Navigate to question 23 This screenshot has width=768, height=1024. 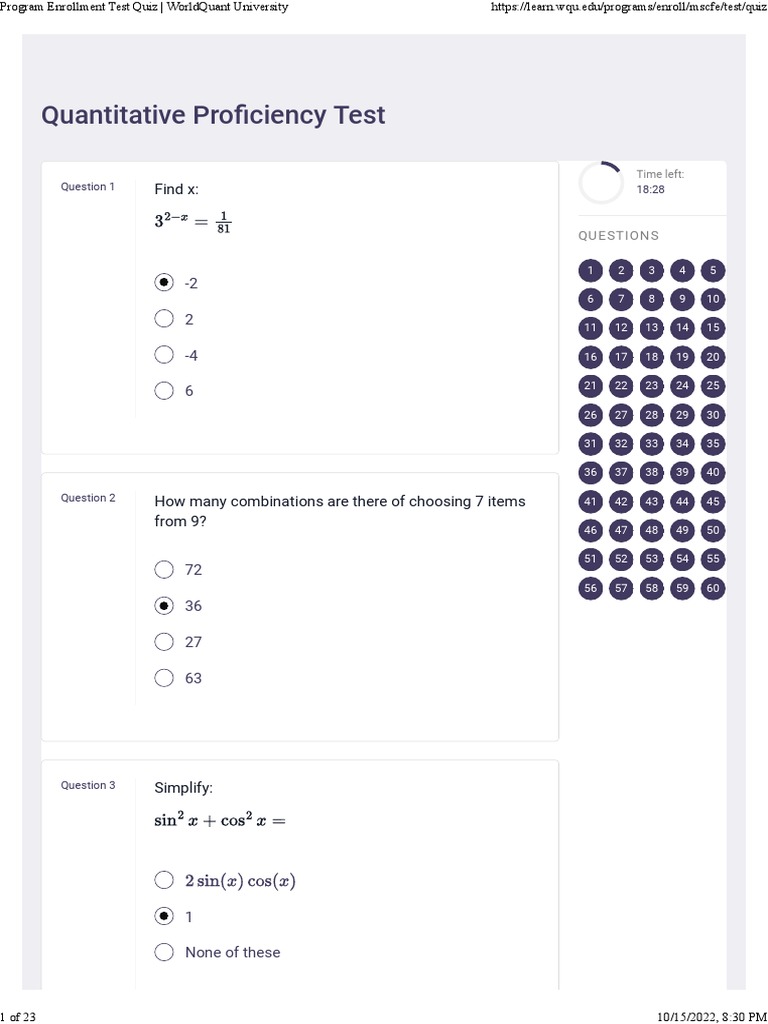point(652,386)
